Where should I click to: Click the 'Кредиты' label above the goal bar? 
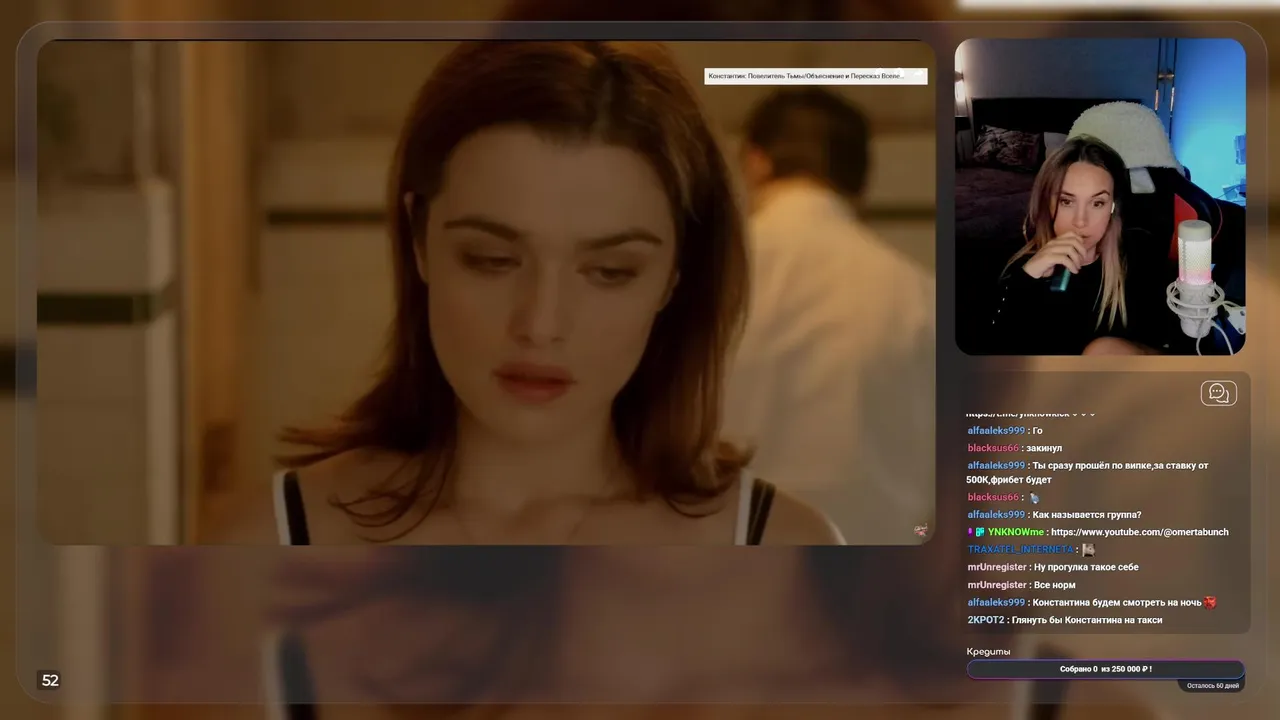pos(988,651)
